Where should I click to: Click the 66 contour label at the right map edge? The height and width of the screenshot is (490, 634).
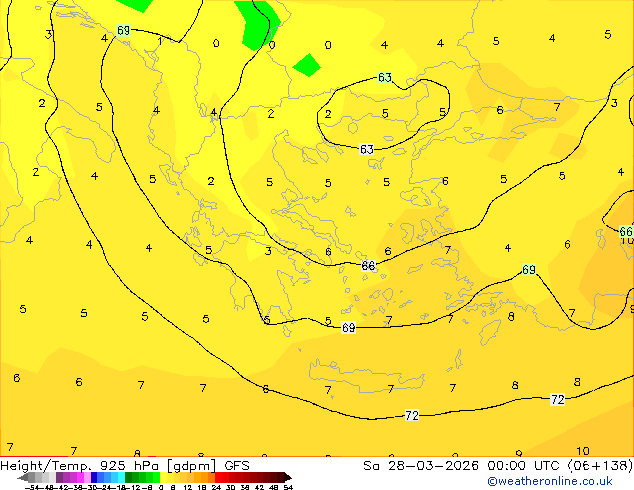pyautogui.click(x=626, y=232)
